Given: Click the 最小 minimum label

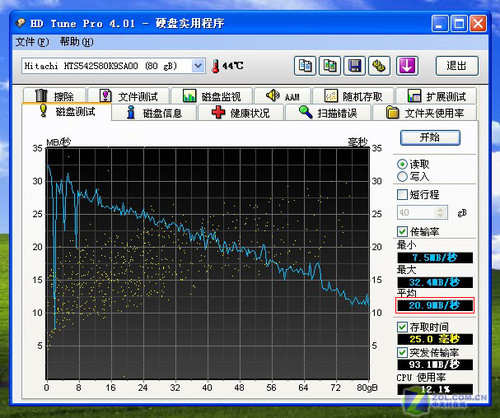Looking at the screenshot, I should (406, 245).
